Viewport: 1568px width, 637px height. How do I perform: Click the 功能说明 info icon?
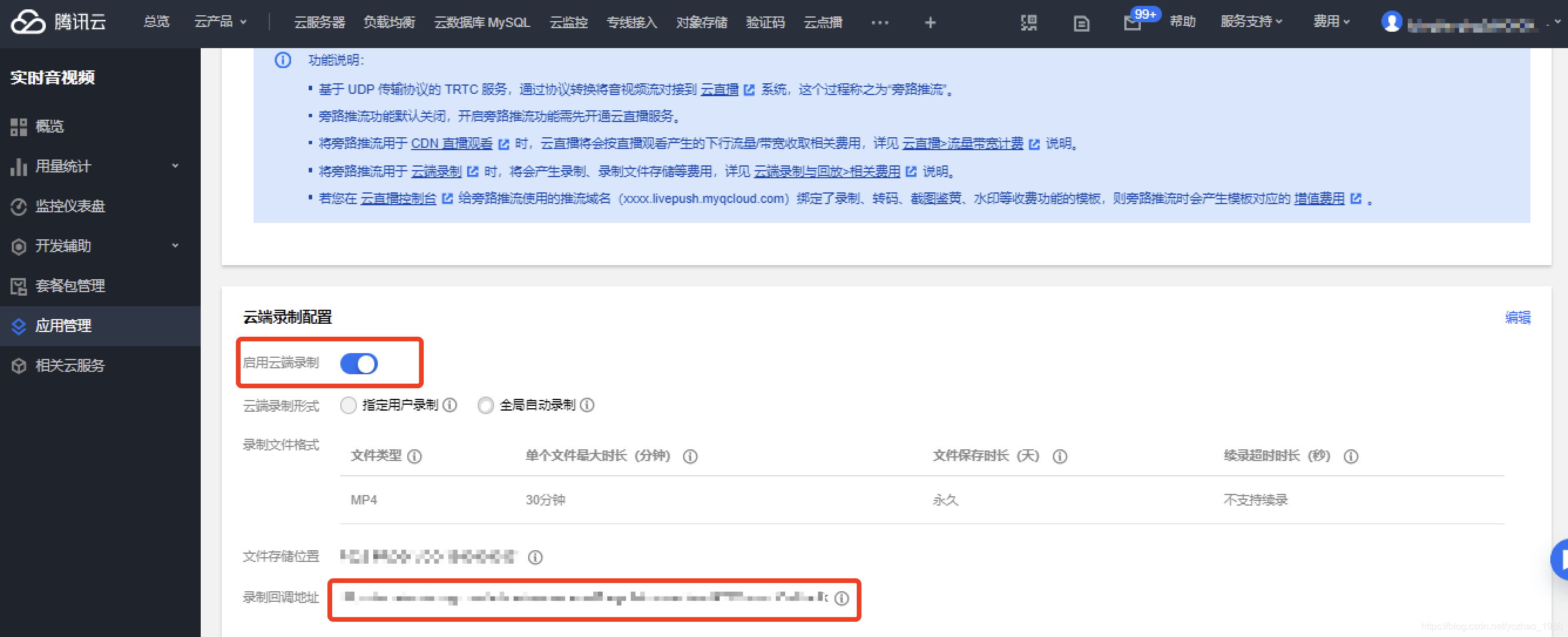point(282,60)
